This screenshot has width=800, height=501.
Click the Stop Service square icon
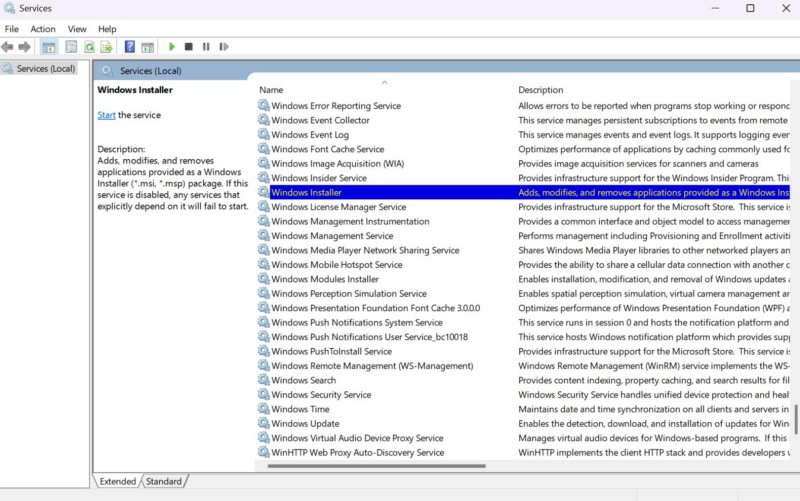tap(188, 47)
